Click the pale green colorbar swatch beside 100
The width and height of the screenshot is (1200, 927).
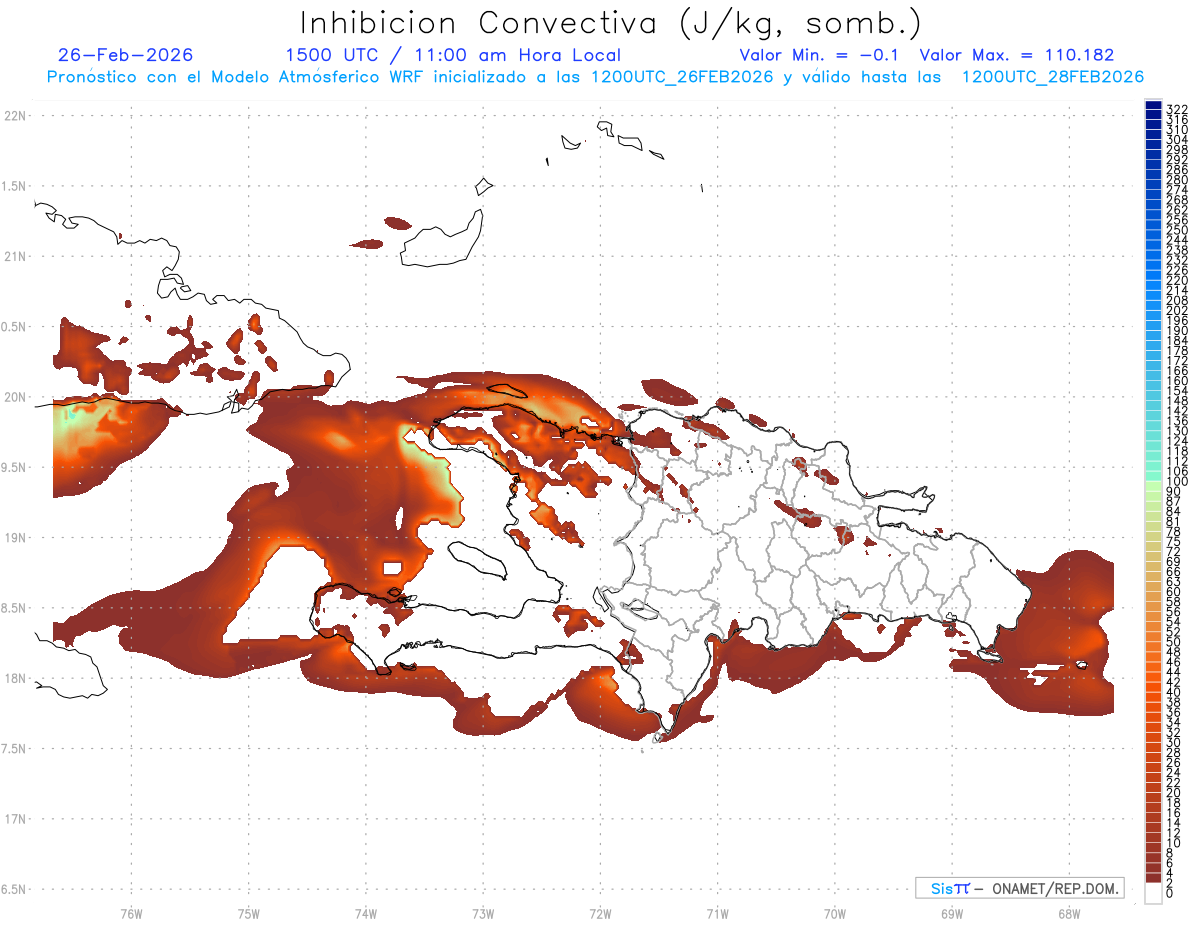(x=1153, y=485)
